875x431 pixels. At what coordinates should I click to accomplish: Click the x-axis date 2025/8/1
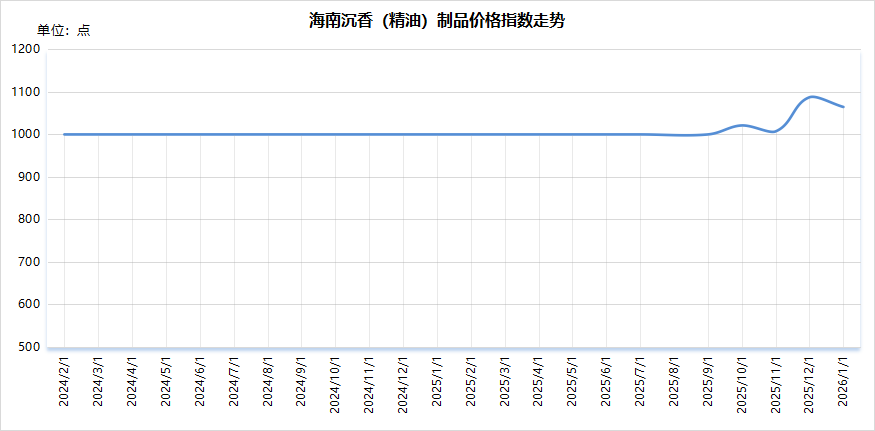[675, 381]
